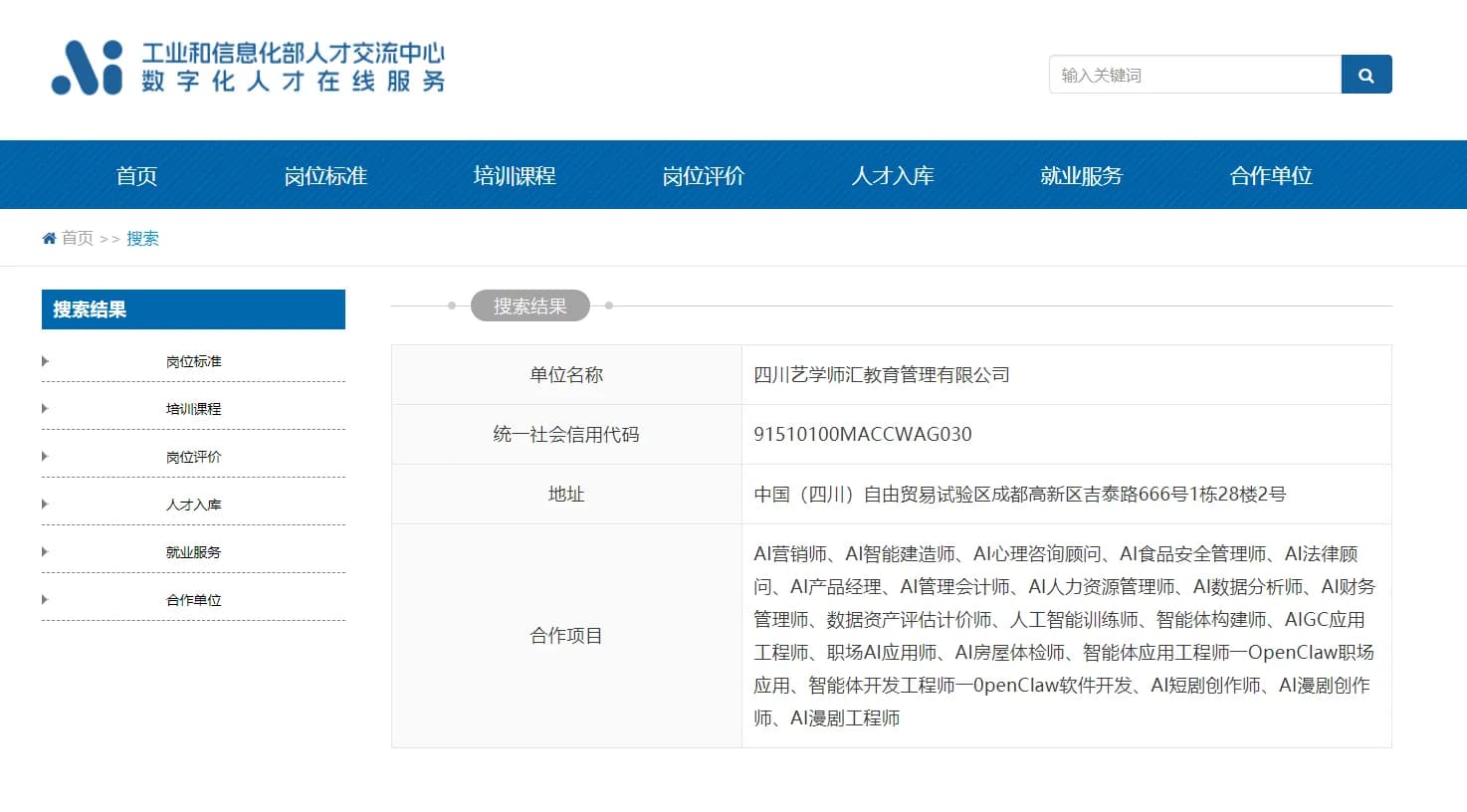Open 培训课程 in the navigation bar

pyautogui.click(x=515, y=175)
